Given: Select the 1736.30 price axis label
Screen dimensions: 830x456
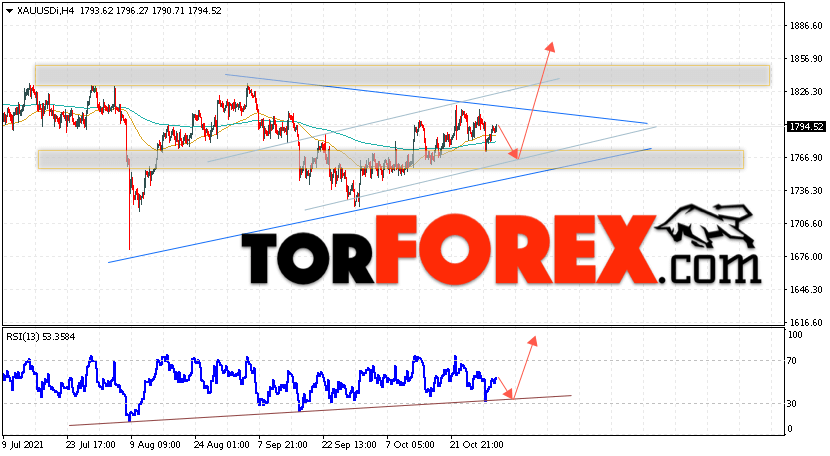Looking at the screenshot, I should coord(806,191).
